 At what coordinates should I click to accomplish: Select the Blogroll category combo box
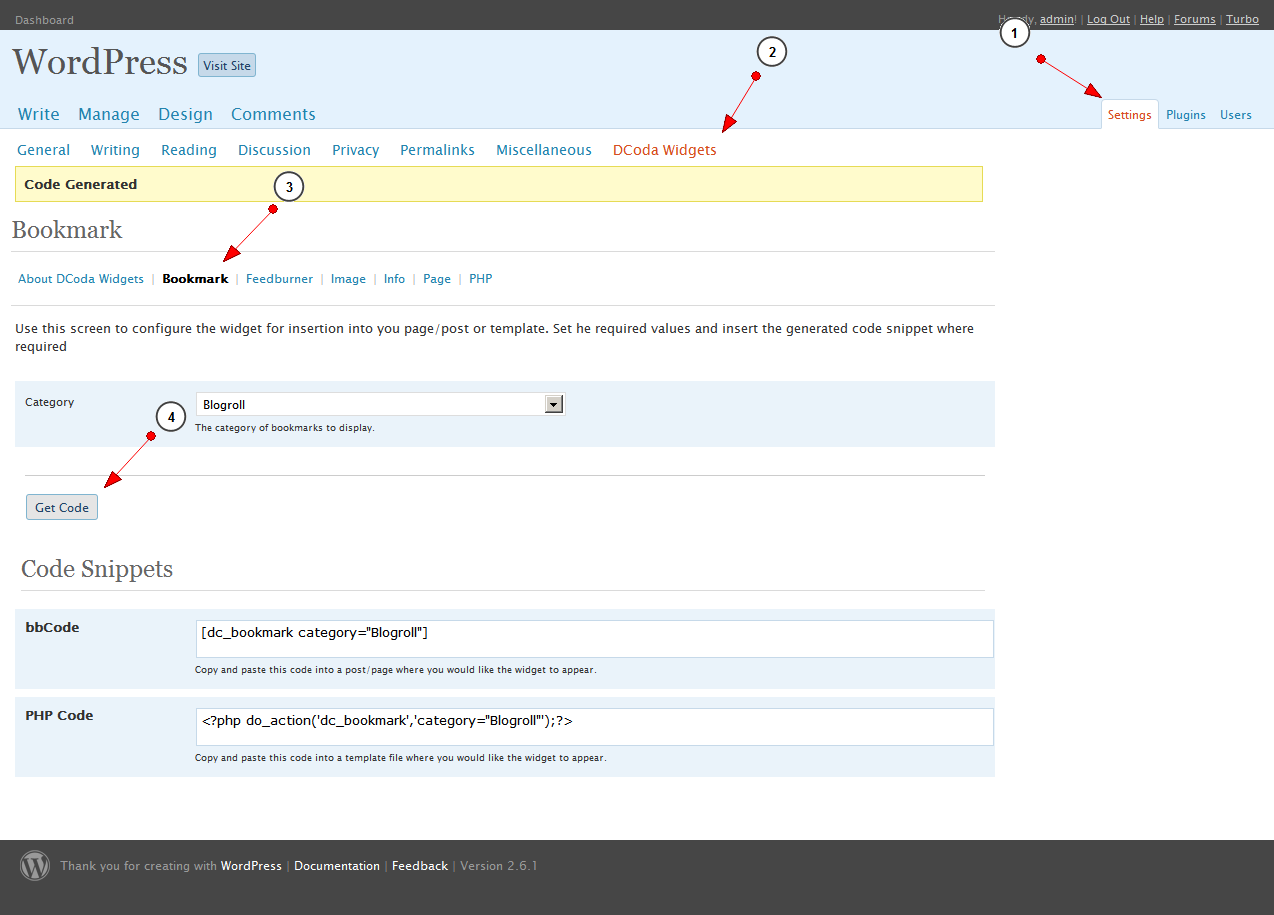(380, 404)
